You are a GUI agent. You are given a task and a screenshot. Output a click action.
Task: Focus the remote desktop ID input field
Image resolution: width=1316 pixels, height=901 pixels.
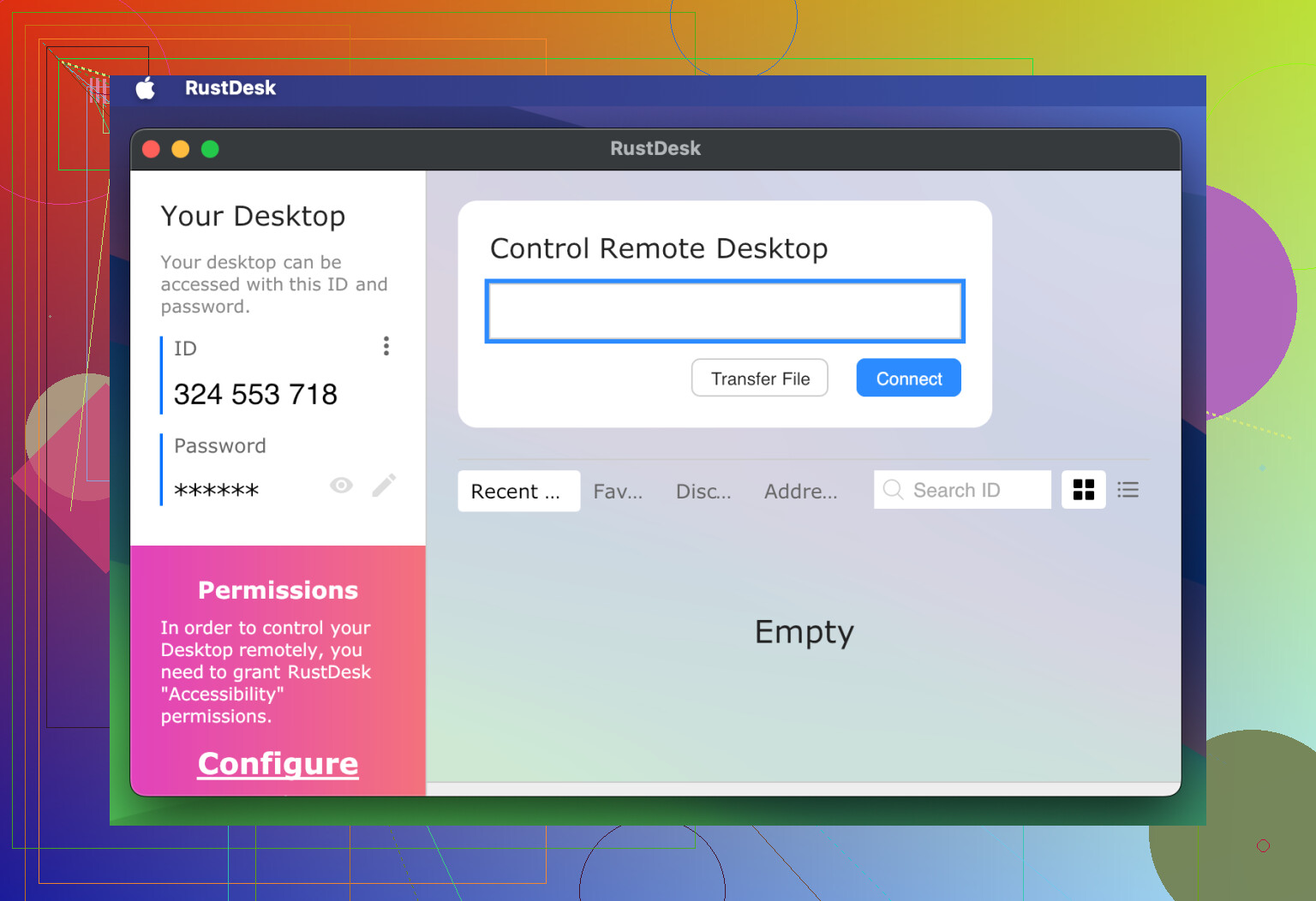(x=725, y=312)
